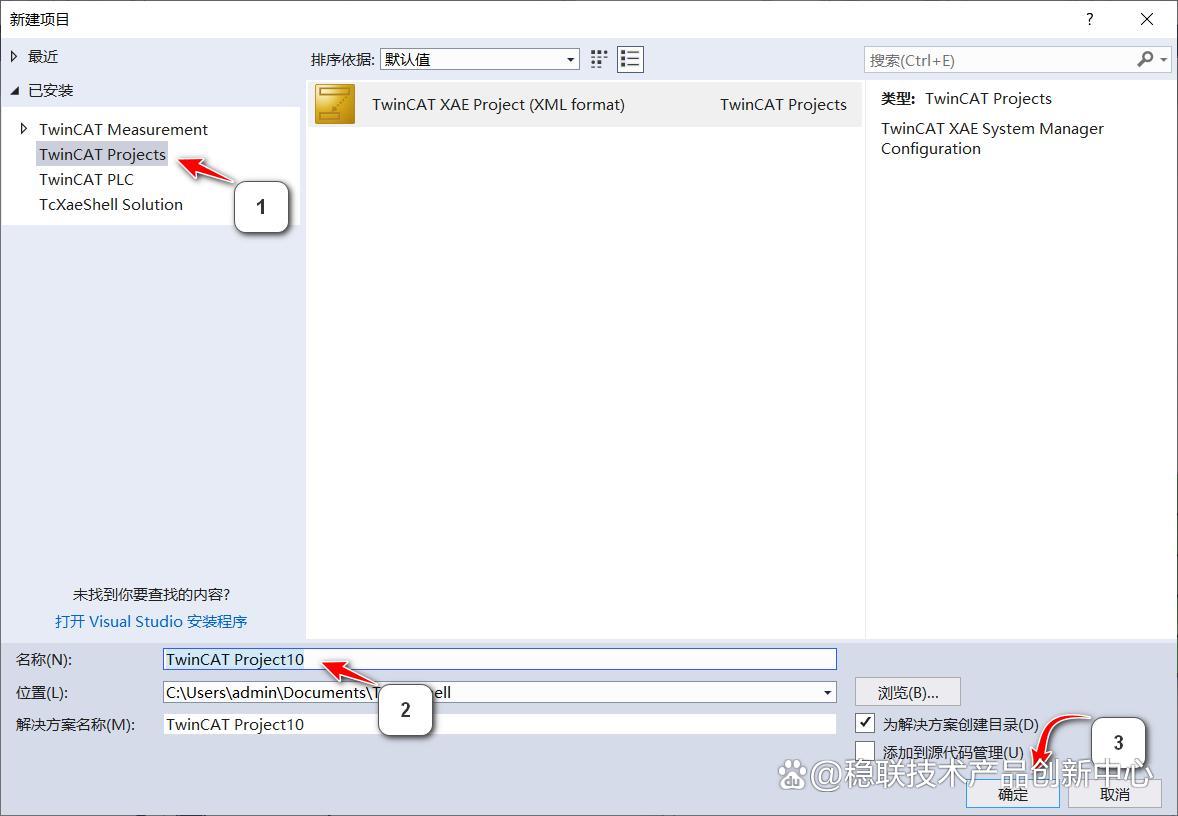Open the Visual Studio installer link
The width and height of the screenshot is (1178, 816).
point(151,621)
